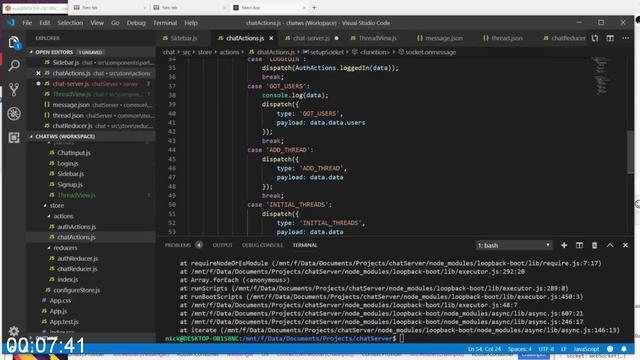
Task: Open configureStore.js in the file tree
Action: [x=76, y=290]
